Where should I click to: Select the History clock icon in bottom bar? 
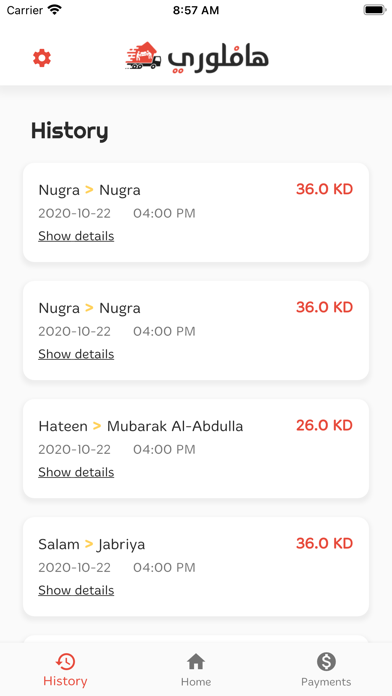(x=65, y=662)
